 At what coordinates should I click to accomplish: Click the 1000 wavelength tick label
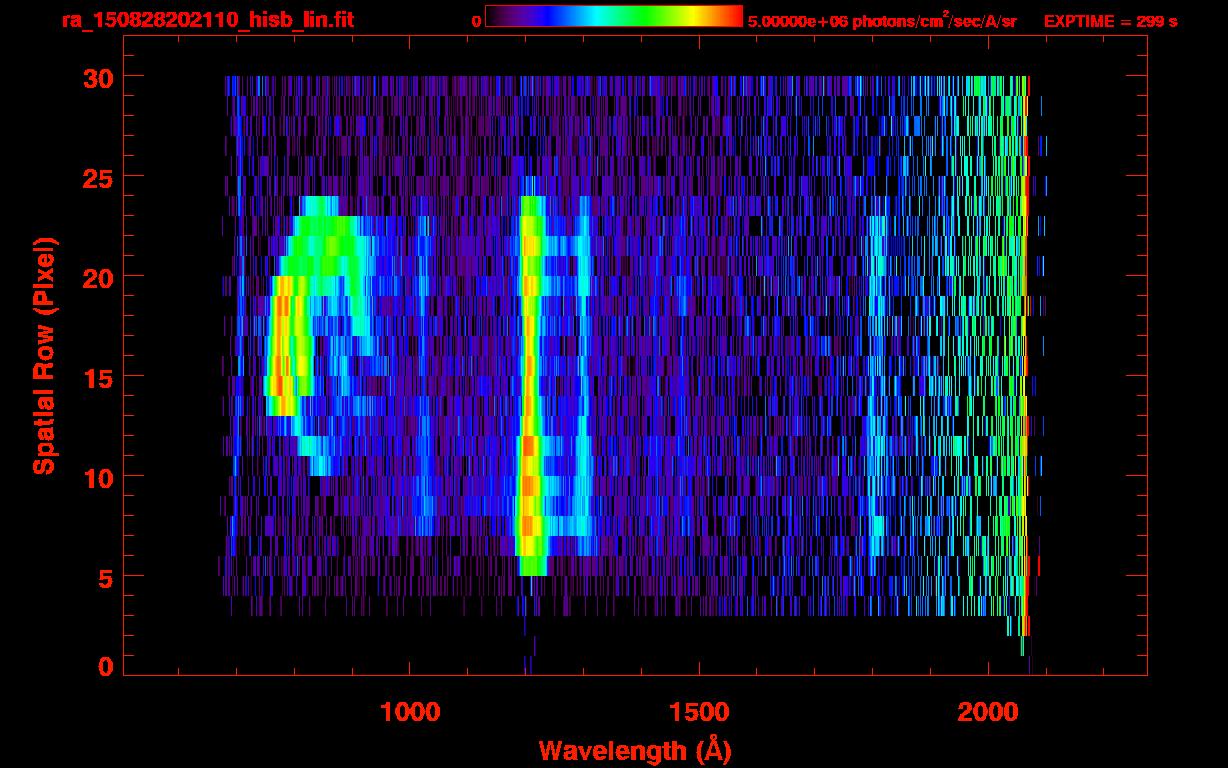click(x=410, y=712)
